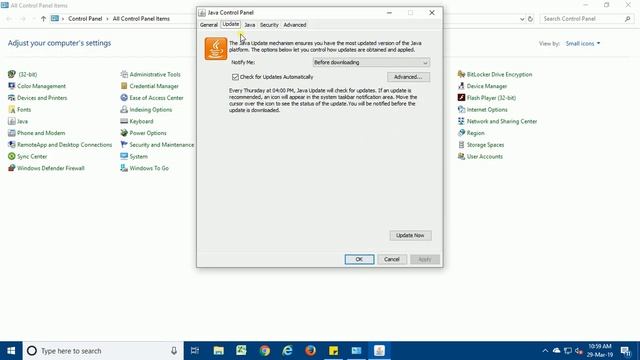Open Task View on the taskbar
640x360 pixels.
point(195,351)
